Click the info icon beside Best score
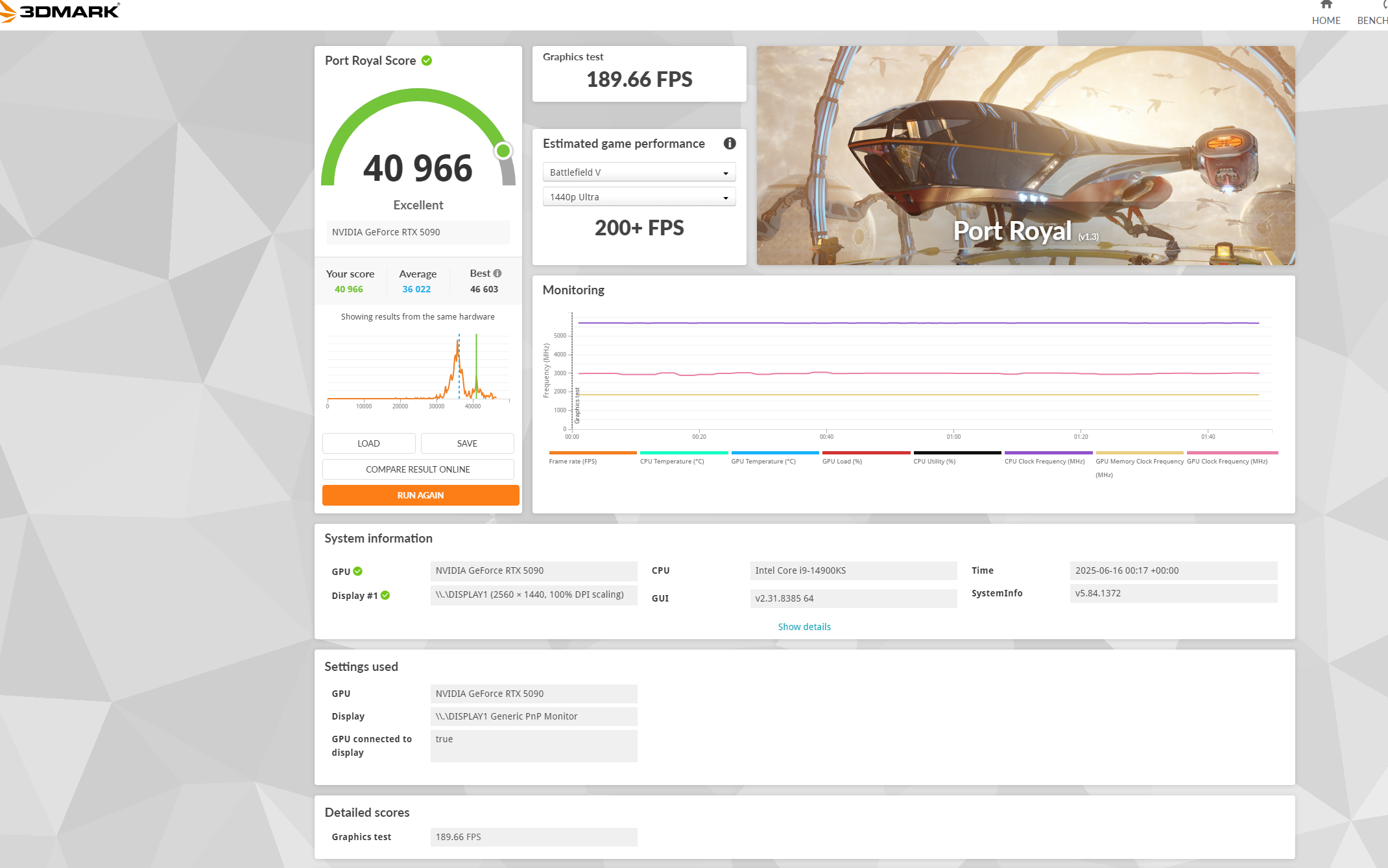Viewport: 1388px width, 868px height. 497,273
